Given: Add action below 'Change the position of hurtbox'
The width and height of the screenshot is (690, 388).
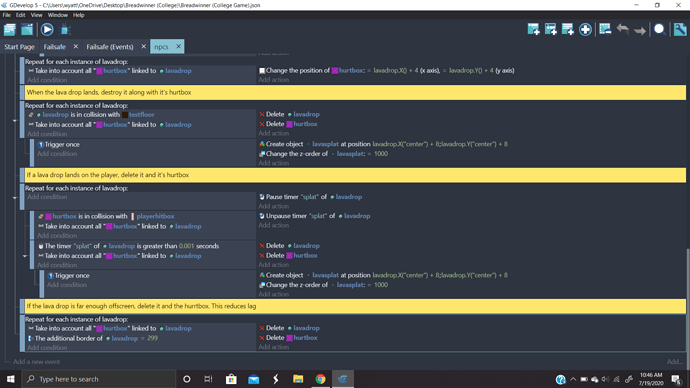Looking at the screenshot, I should click(274, 80).
